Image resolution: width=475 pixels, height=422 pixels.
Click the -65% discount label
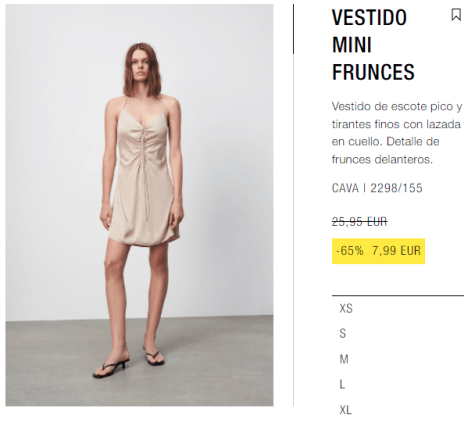(350, 251)
